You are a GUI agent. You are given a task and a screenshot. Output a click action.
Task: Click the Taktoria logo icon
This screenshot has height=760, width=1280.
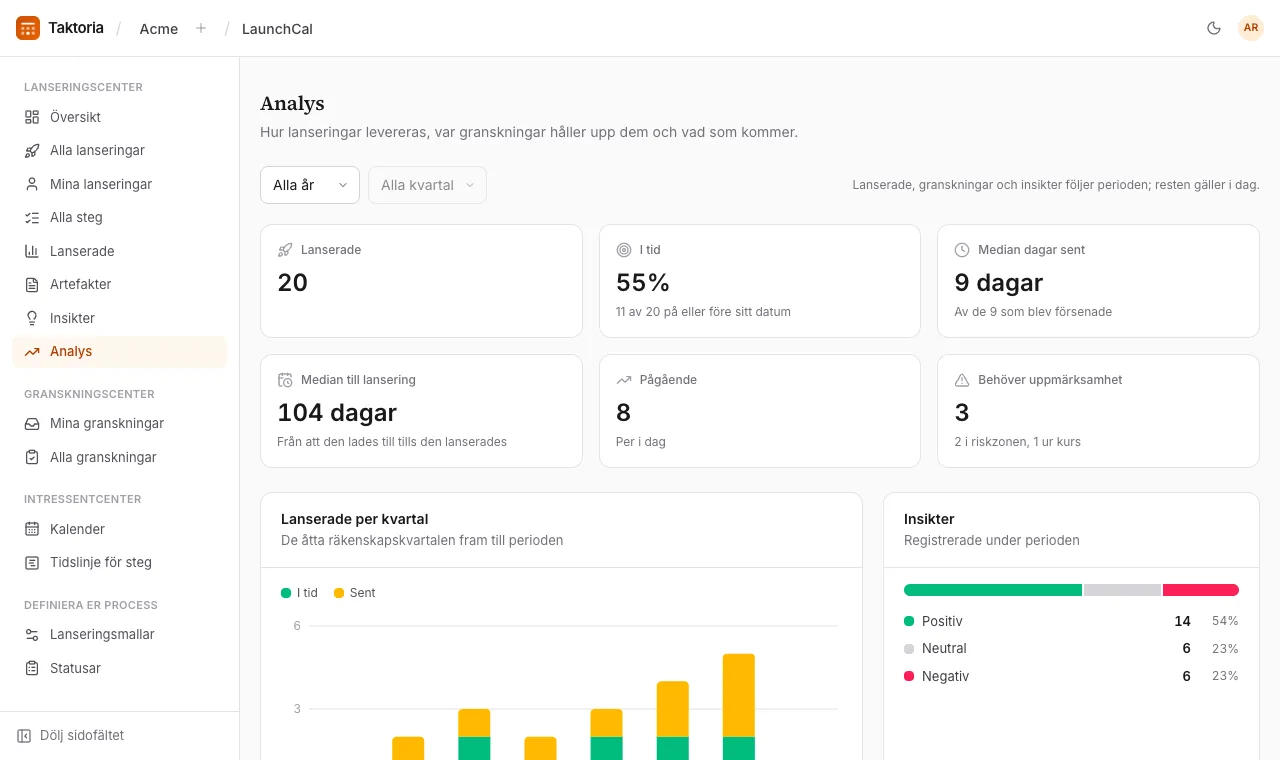pyautogui.click(x=28, y=28)
